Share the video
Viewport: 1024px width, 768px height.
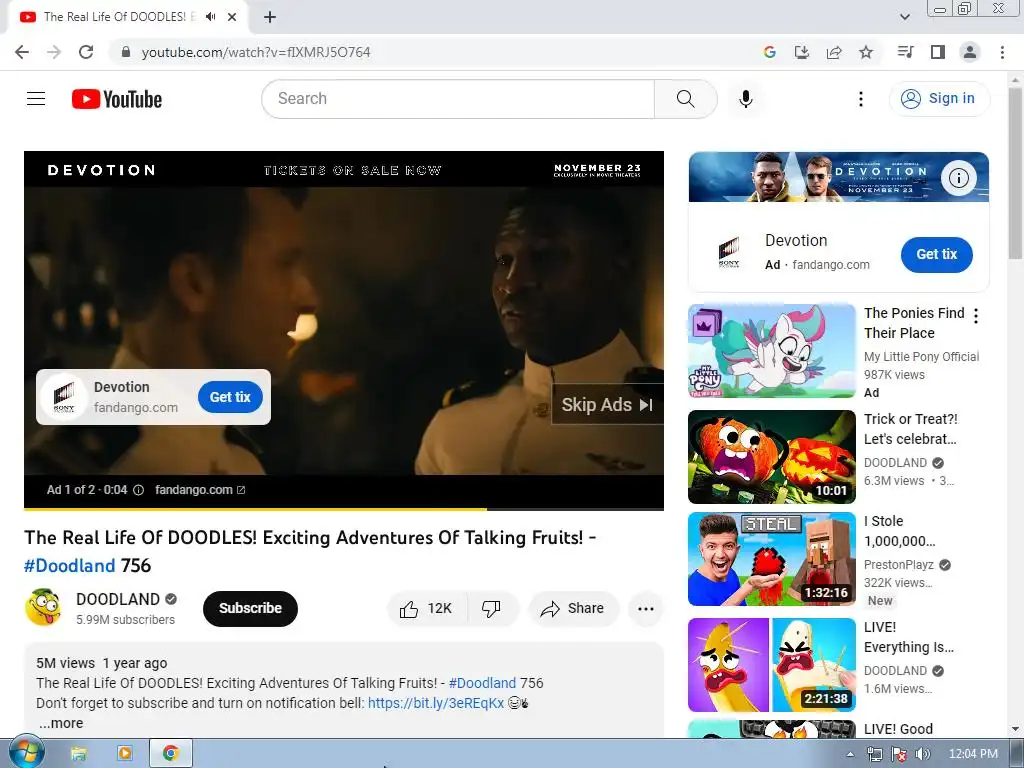pyautogui.click(x=573, y=609)
